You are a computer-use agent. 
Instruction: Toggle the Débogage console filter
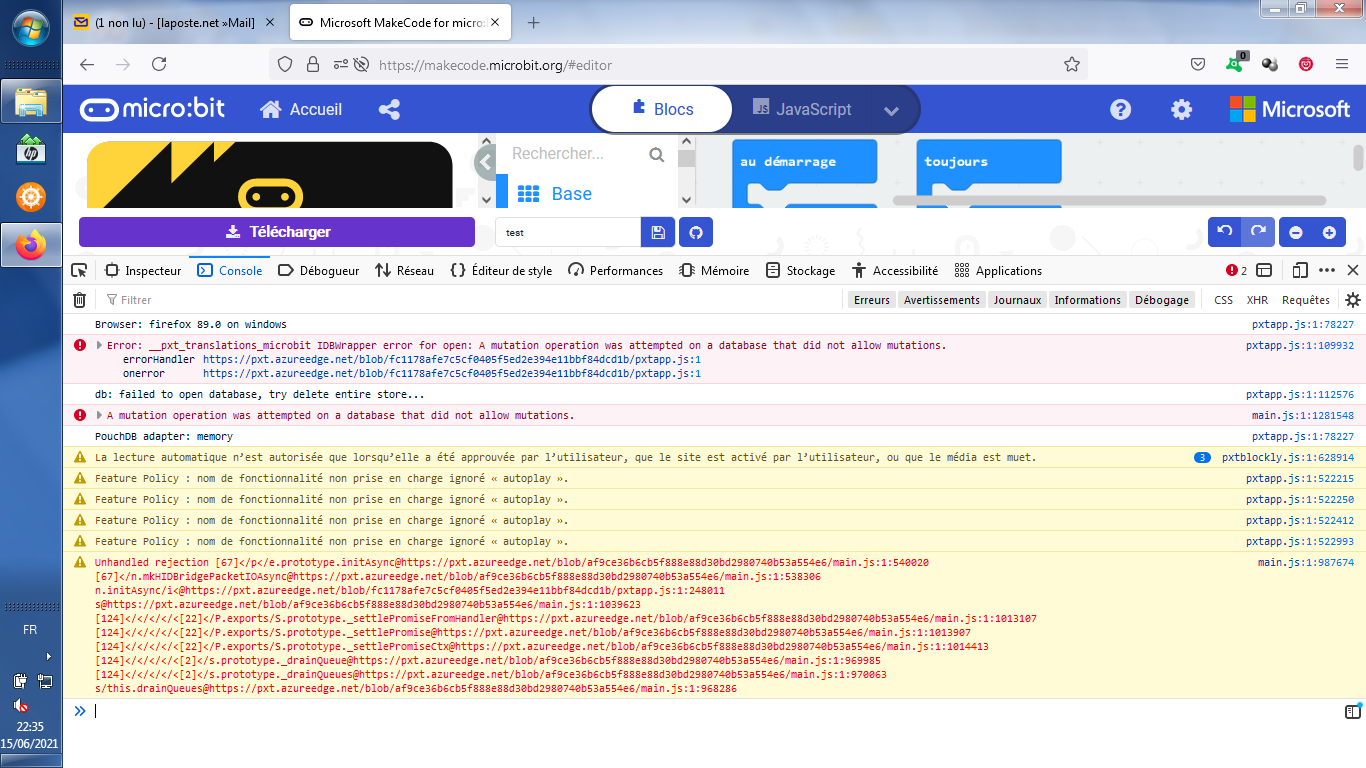coord(1162,300)
